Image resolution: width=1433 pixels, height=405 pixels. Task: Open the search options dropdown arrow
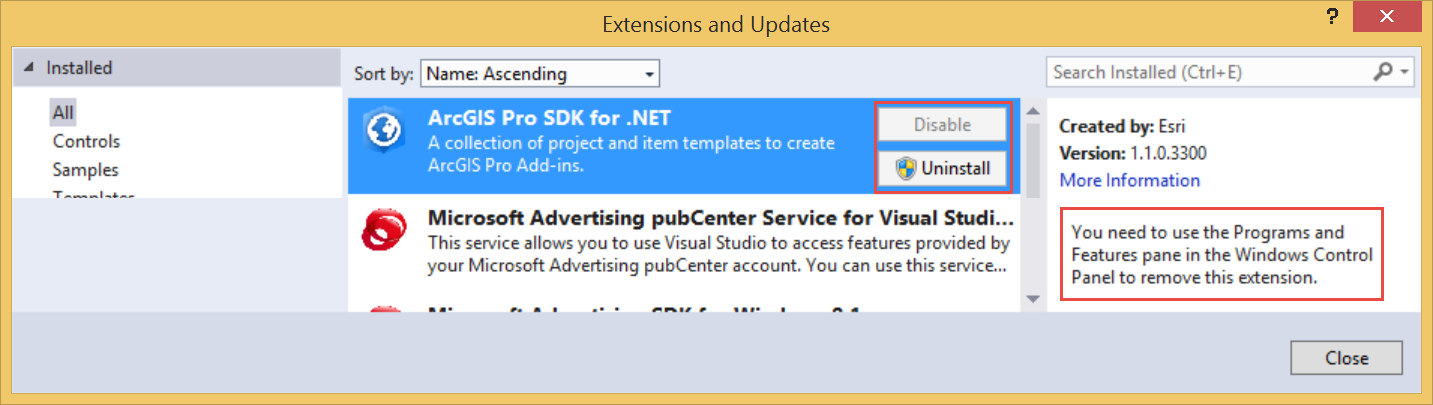click(x=1405, y=72)
